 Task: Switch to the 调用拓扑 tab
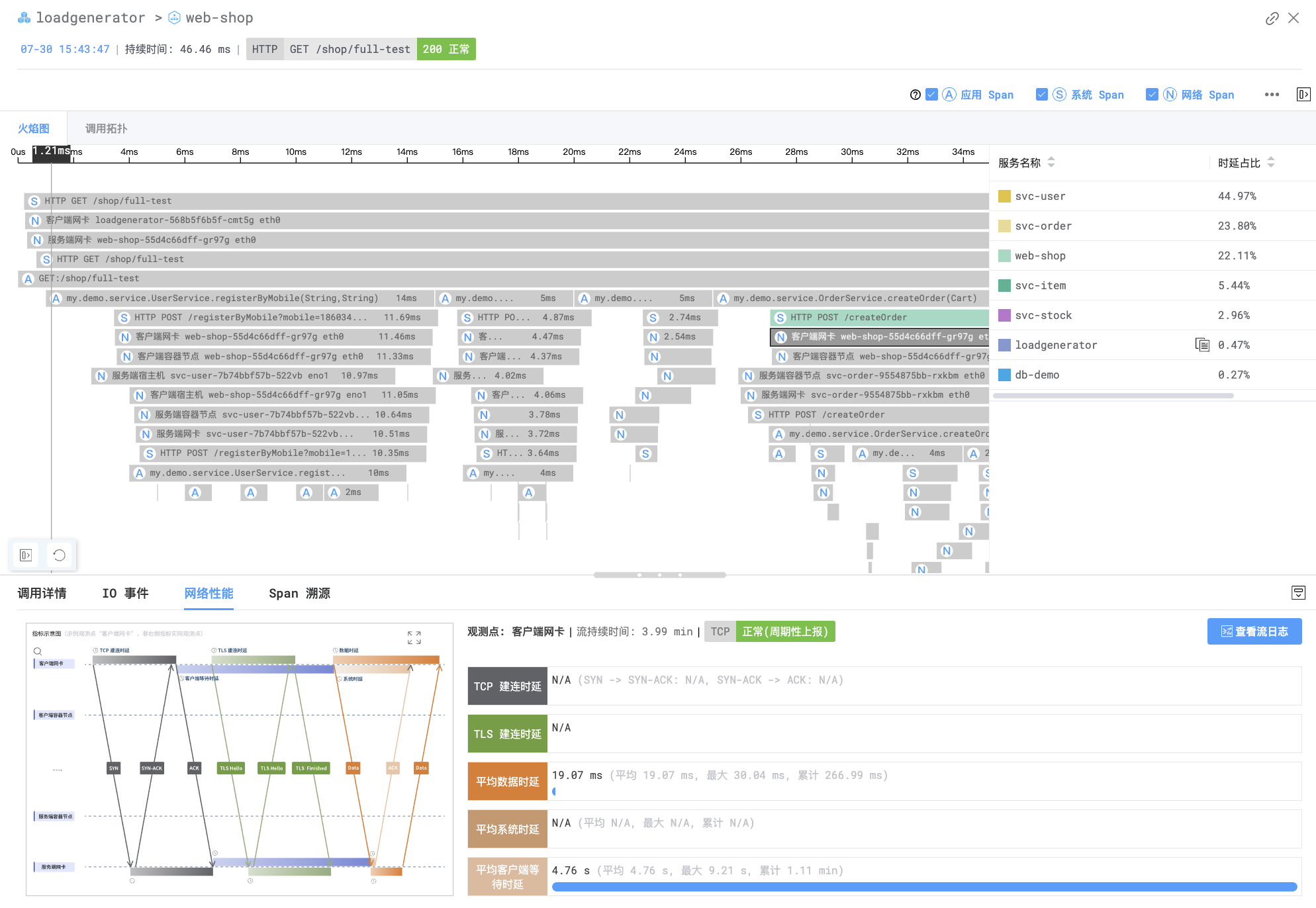click(106, 128)
